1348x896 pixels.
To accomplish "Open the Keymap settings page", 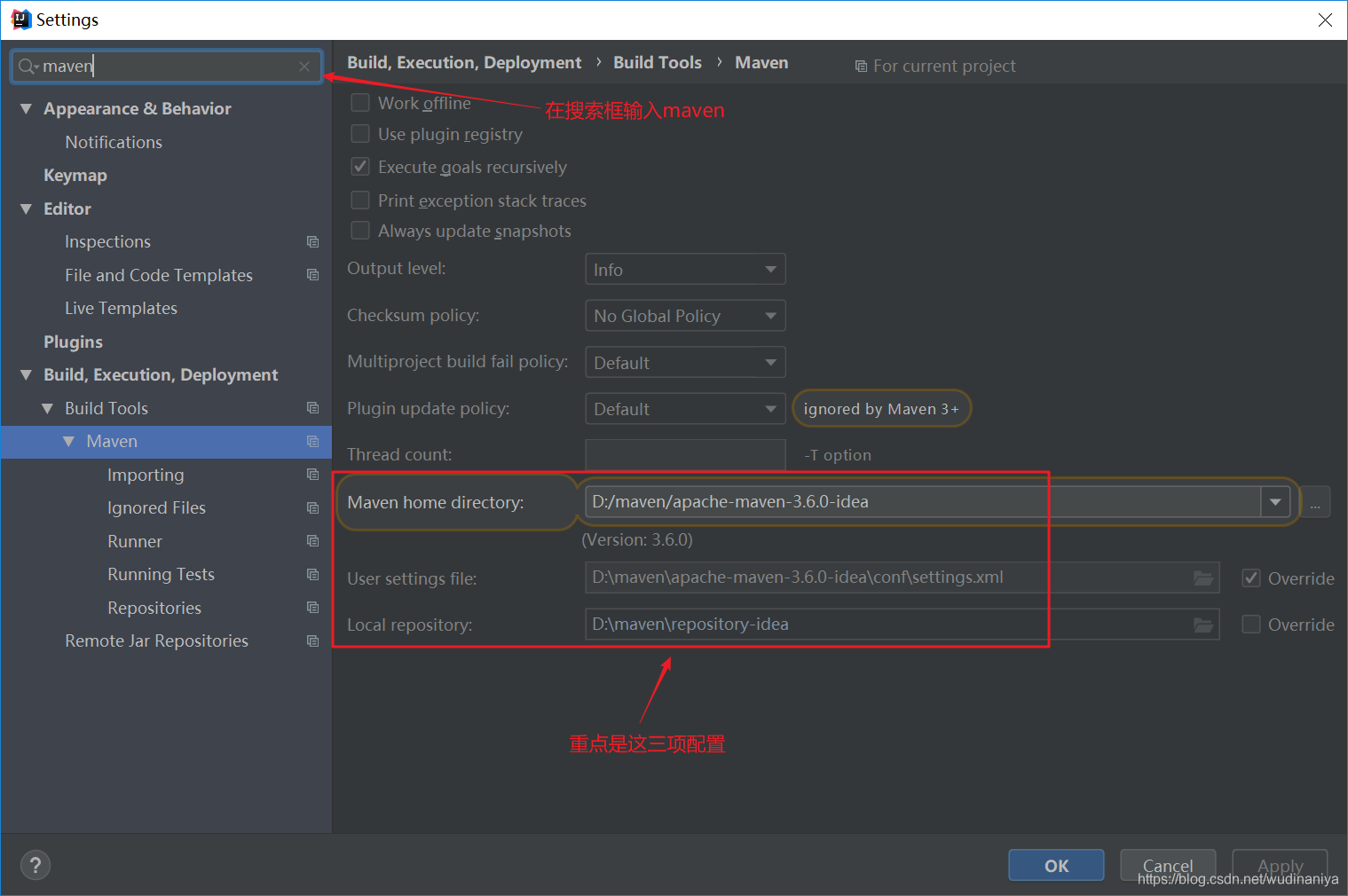I will pyautogui.click(x=75, y=176).
